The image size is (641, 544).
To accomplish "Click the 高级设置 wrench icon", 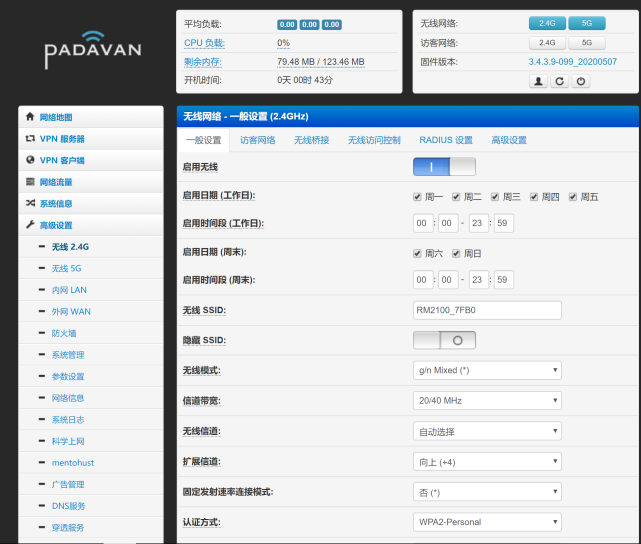I will pos(30,224).
